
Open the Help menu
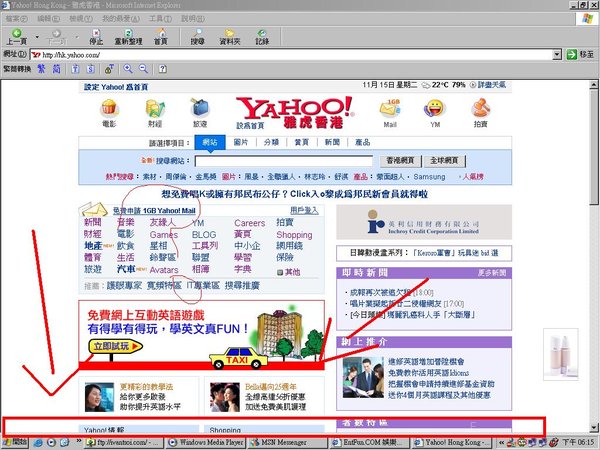(x=192, y=18)
